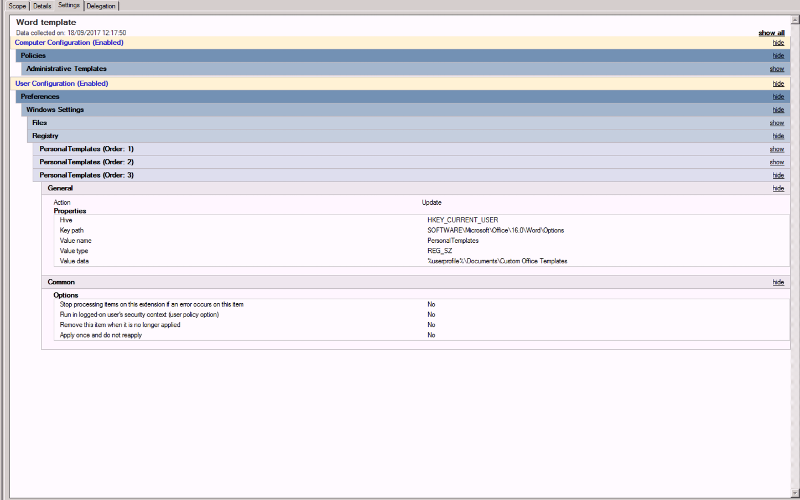Screen dimensions: 800x500
Task: Click the Value type property label
Action: tap(74, 251)
